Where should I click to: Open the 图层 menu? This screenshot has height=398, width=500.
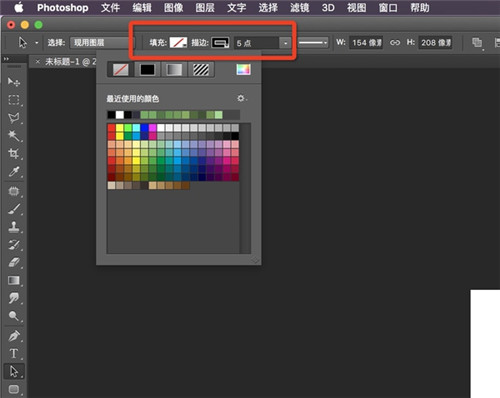205,8
